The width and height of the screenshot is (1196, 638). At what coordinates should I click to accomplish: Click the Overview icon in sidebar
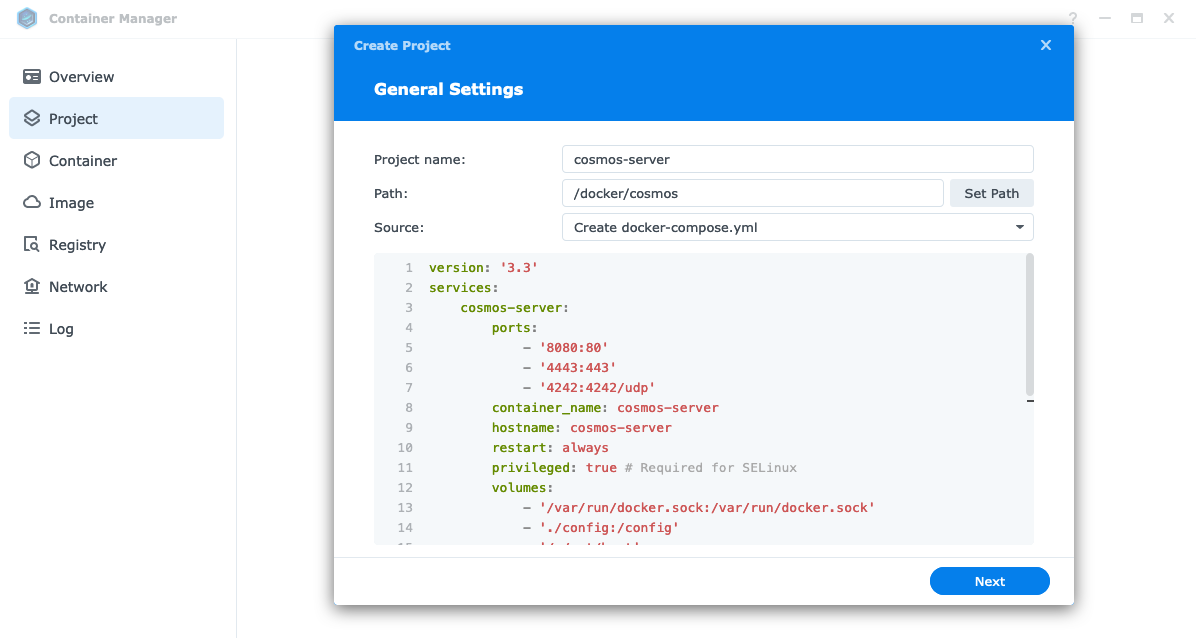(x=32, y=77)
